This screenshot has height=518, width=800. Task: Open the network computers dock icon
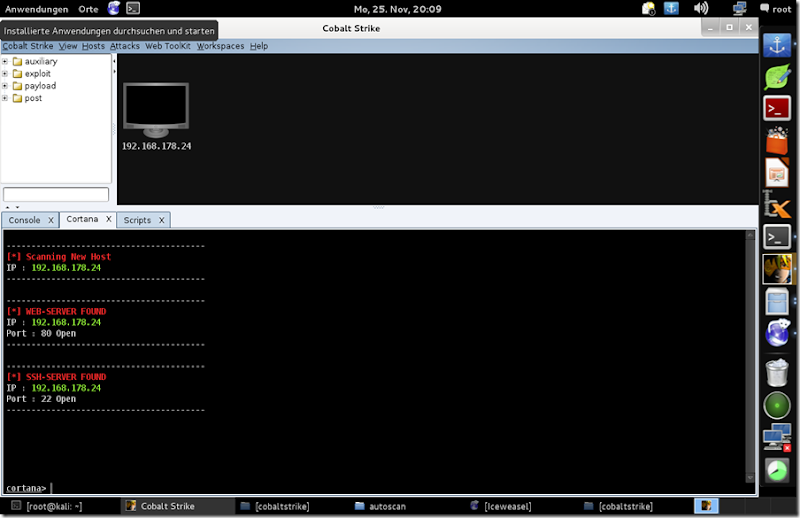(x=777, y=437)
